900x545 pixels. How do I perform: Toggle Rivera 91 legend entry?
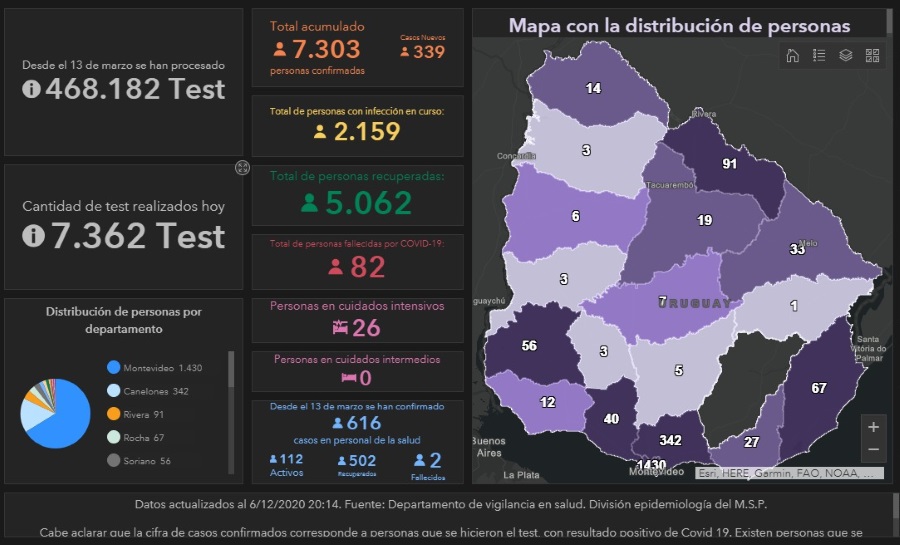point(142,414)
